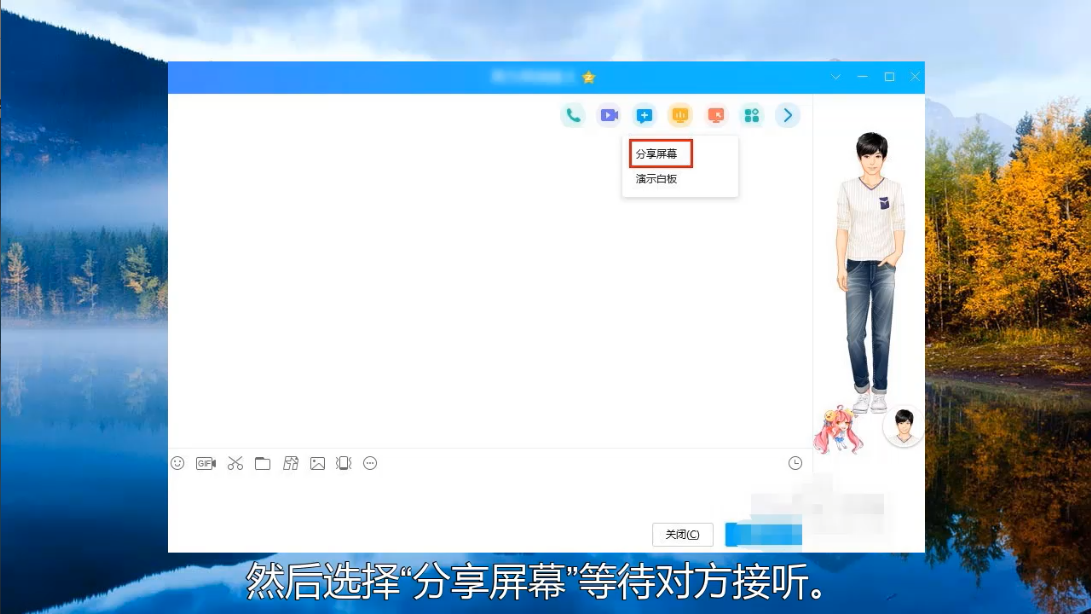
Task: Click the create group chat icon
Action: pyautogui.click(x=644, y=116)
